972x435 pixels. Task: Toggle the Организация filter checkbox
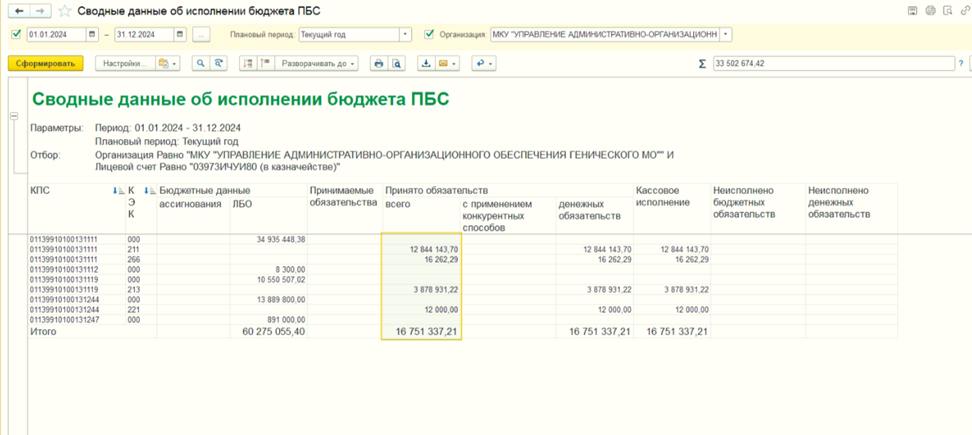429,35
